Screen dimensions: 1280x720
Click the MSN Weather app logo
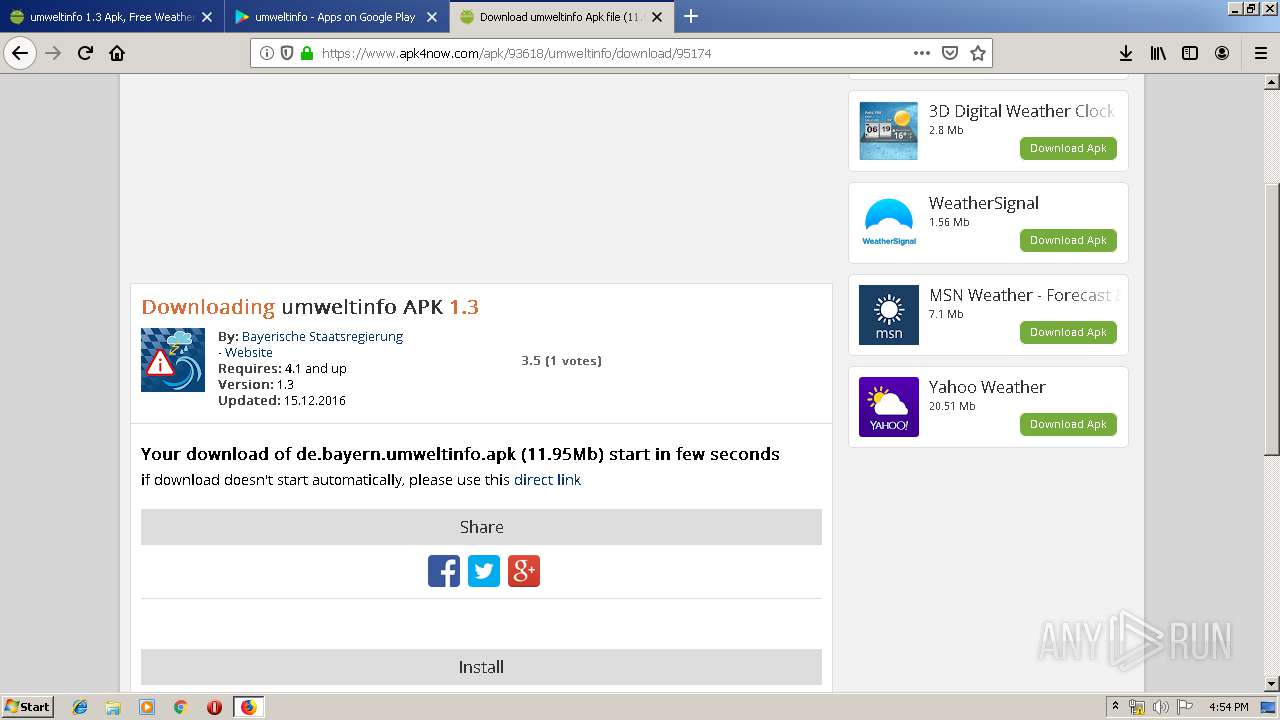tap(889, 315)
